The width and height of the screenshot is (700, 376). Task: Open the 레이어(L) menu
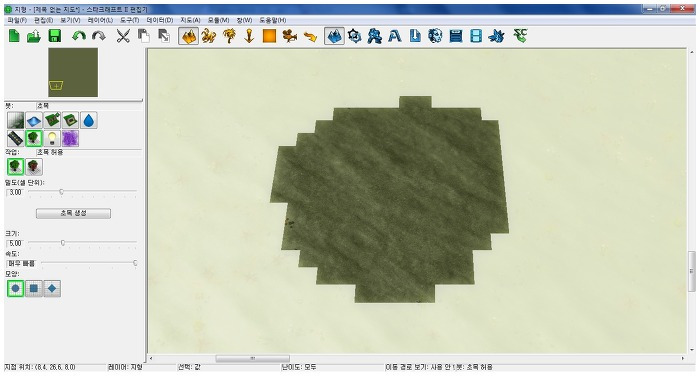click(100, 20)
